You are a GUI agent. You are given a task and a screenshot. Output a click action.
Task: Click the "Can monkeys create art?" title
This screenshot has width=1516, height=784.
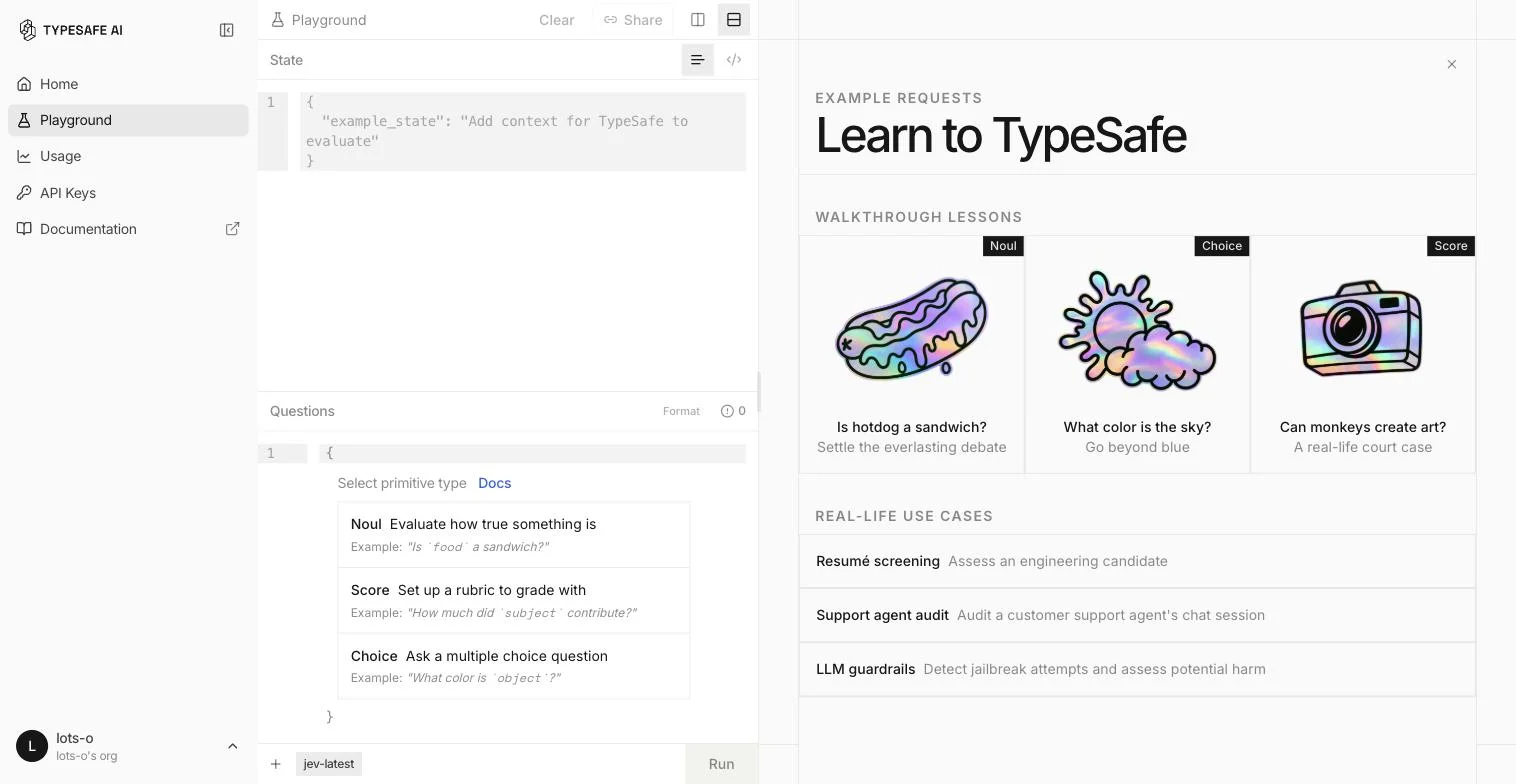coord(1363,427)
